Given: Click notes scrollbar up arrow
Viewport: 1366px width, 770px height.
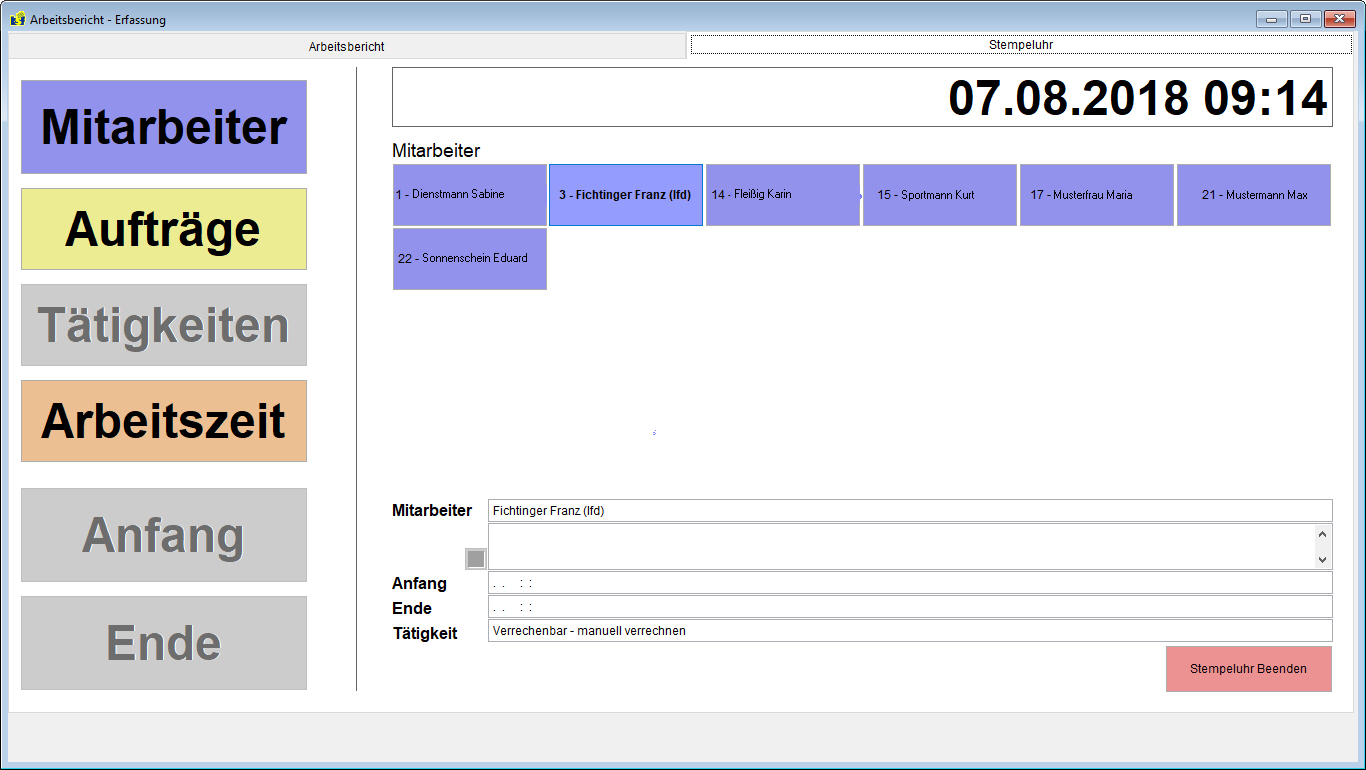Looking at the screenshot, I should (1323, 534).
